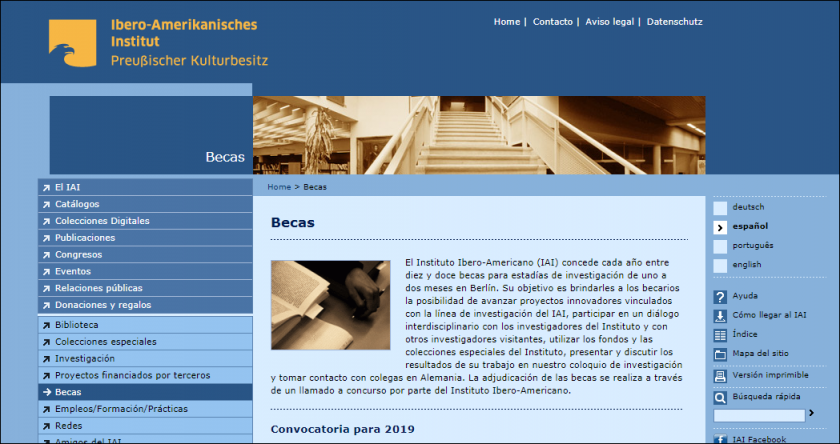Open the Ayuda help link
The image size is (840, 444).
745,296
